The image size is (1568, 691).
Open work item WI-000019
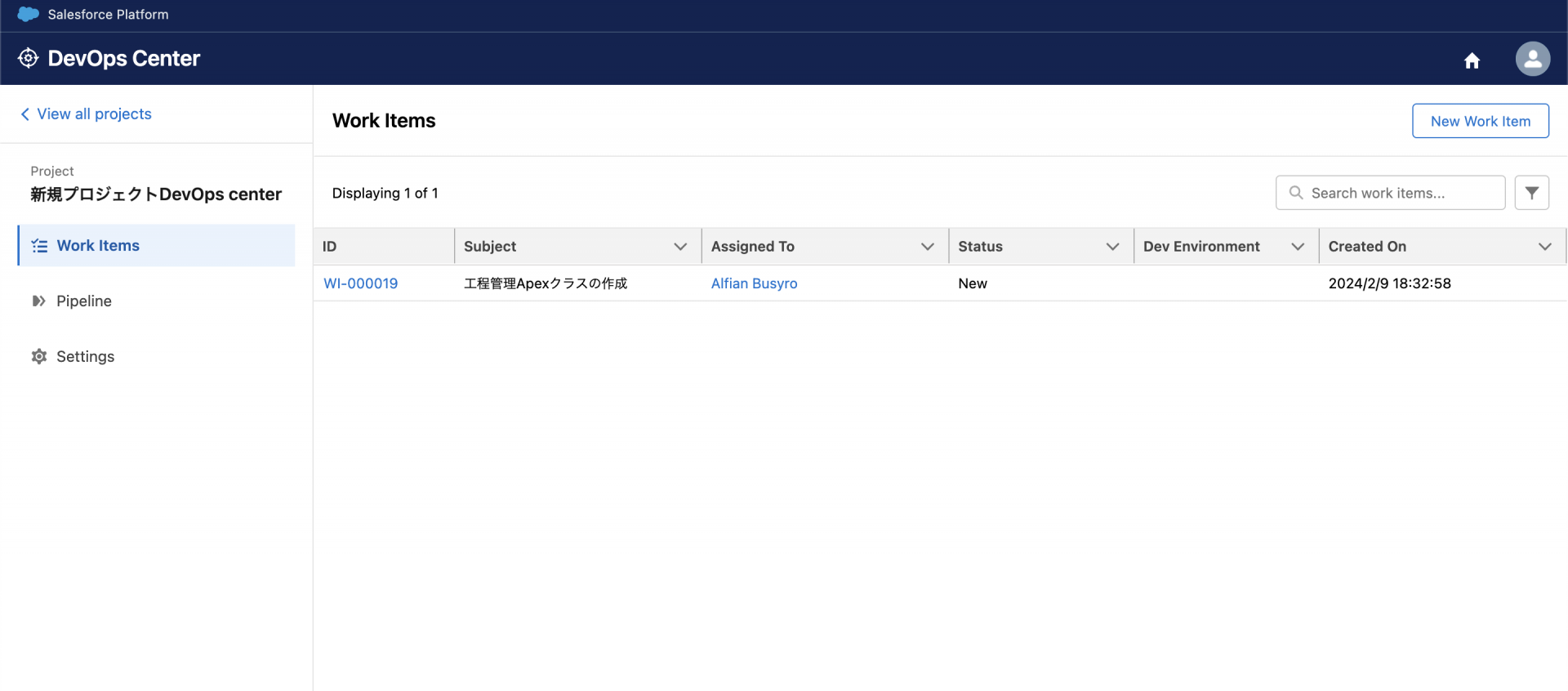coord(361,283)
